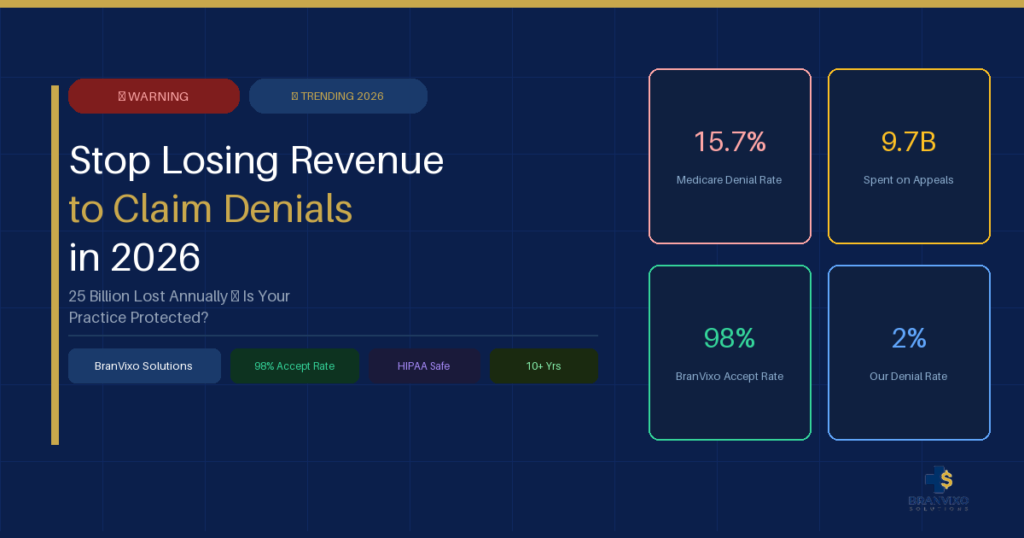The width and height of the screenshot is (1024, 538).
Task: Click the 98% Accept Rate tag
Action: (295, 366)
